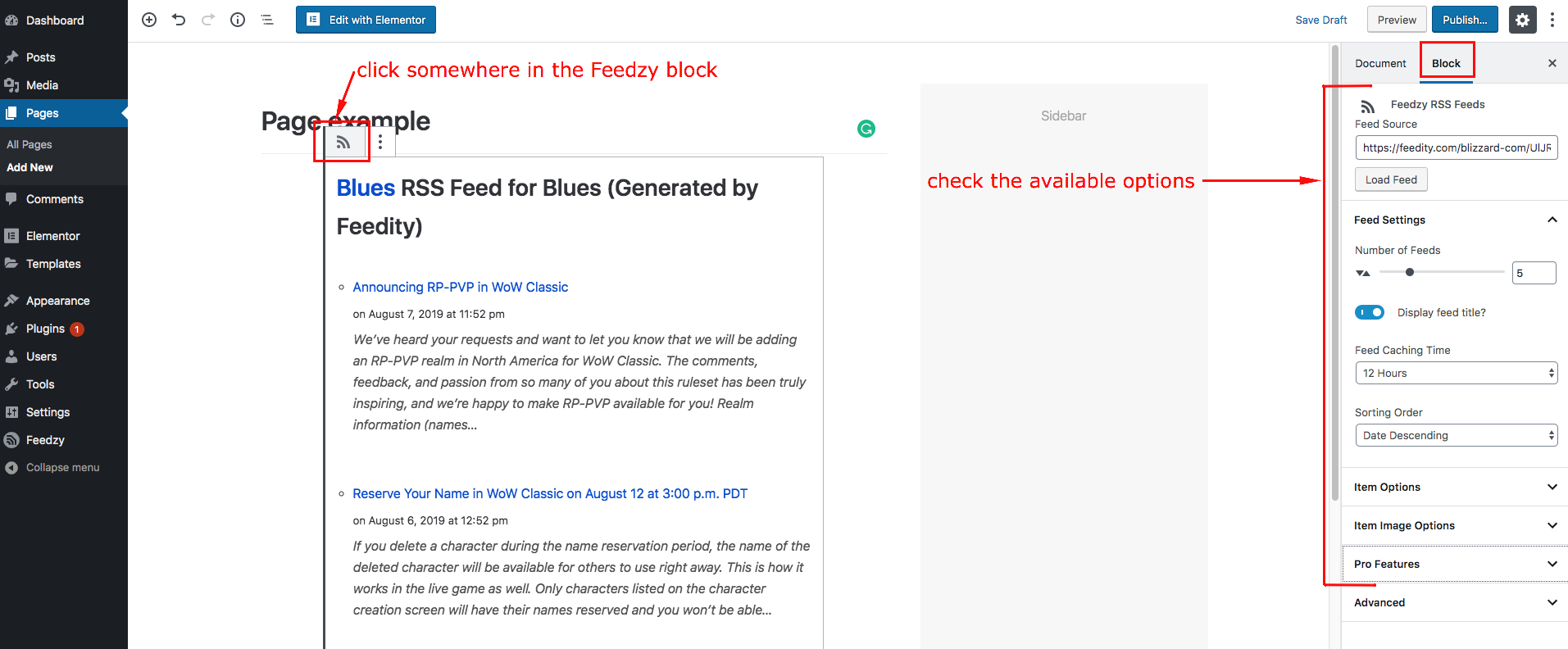Click the undo icon

179,19
